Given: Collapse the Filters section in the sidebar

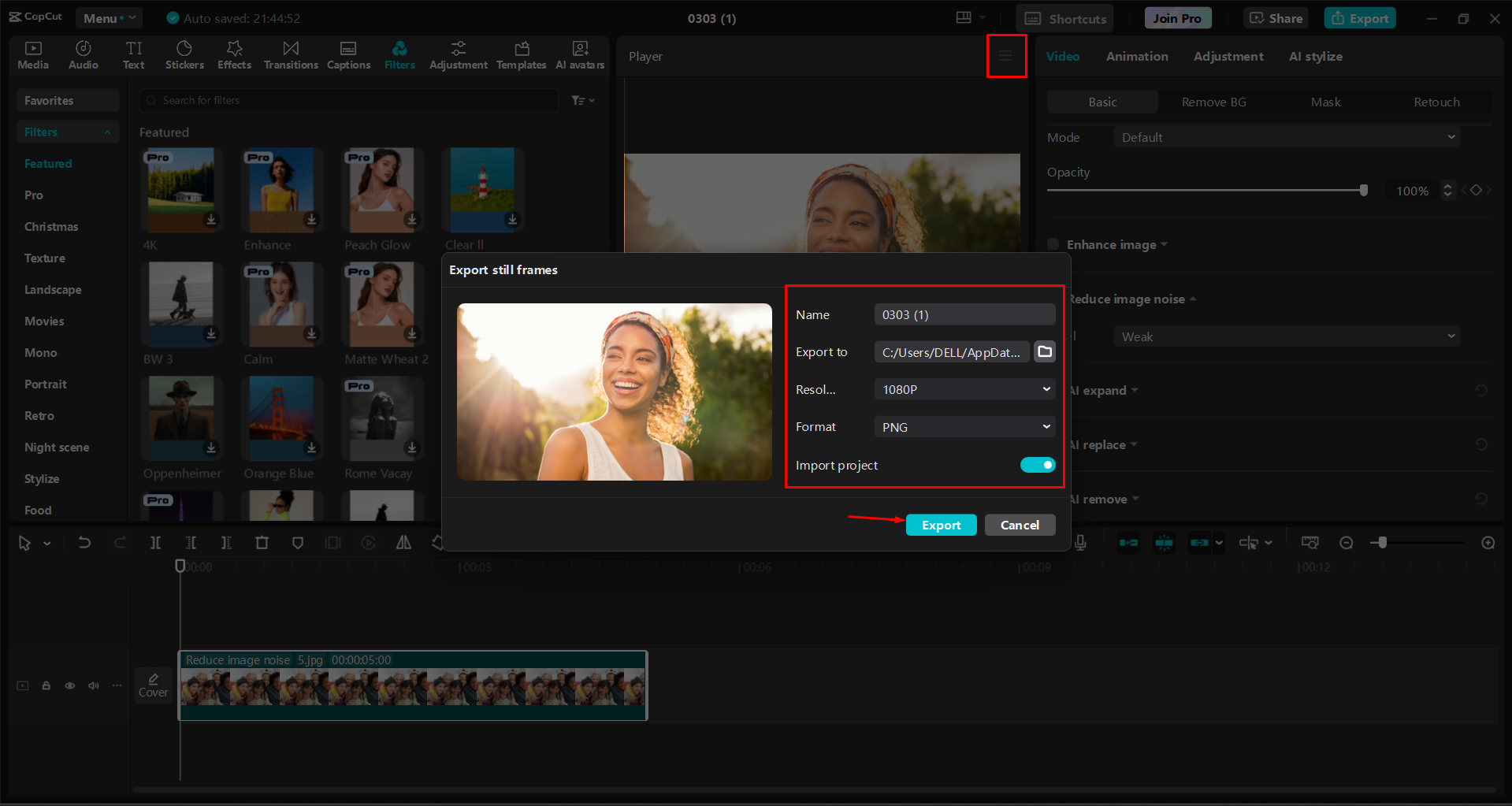Looking at the screenshot, I should click(x=108, y=132).
